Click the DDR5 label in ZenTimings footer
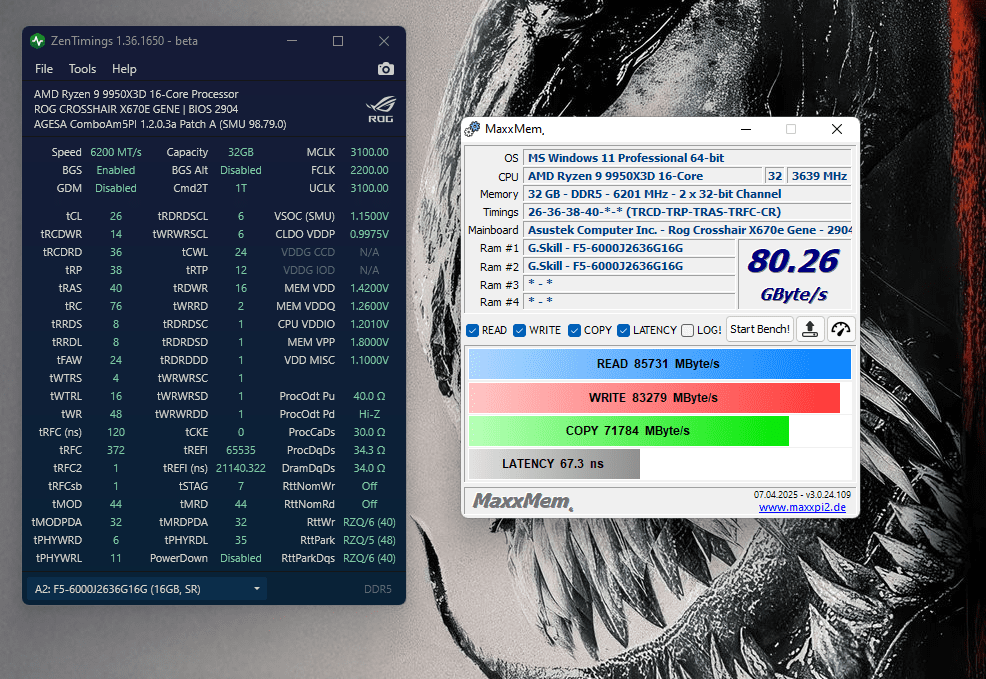The width and height of the screenshot is (986, 679). [377, 589]
